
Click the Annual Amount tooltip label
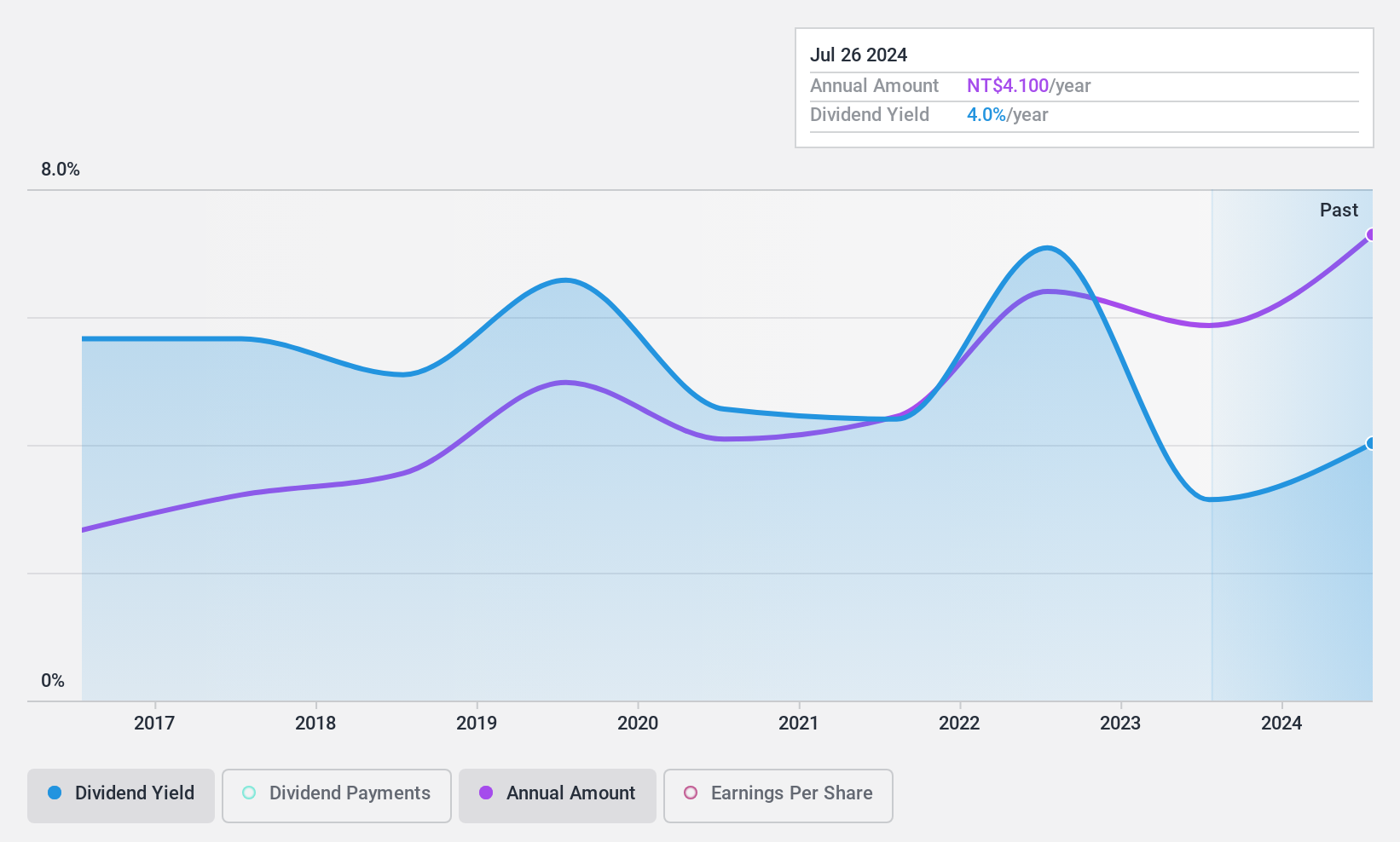click(874, 86)
